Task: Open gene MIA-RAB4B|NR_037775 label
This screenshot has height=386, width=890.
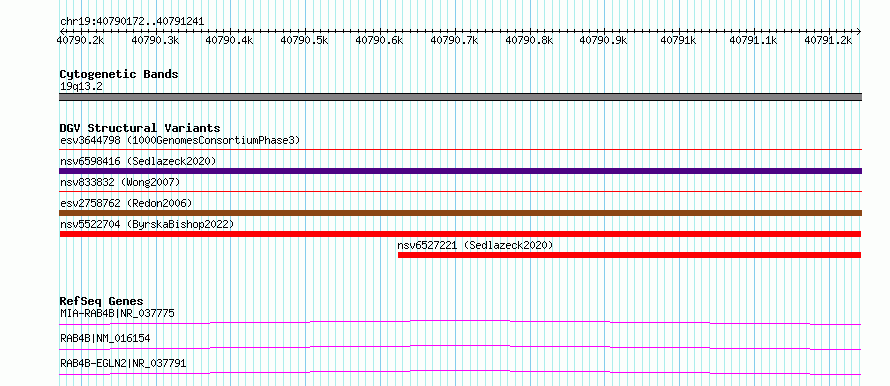Action: [x=117, y=313]
